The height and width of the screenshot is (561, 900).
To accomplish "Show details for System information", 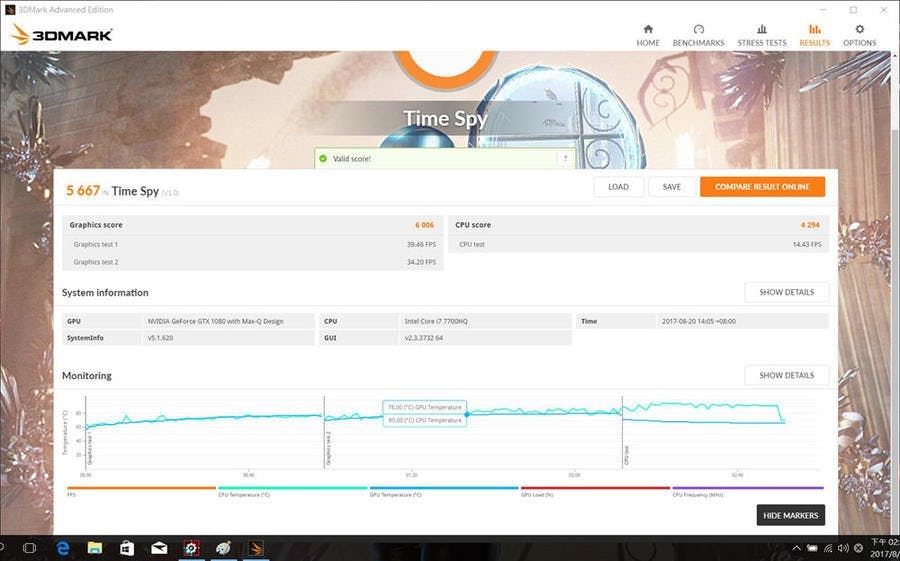I will click(786, 292).
